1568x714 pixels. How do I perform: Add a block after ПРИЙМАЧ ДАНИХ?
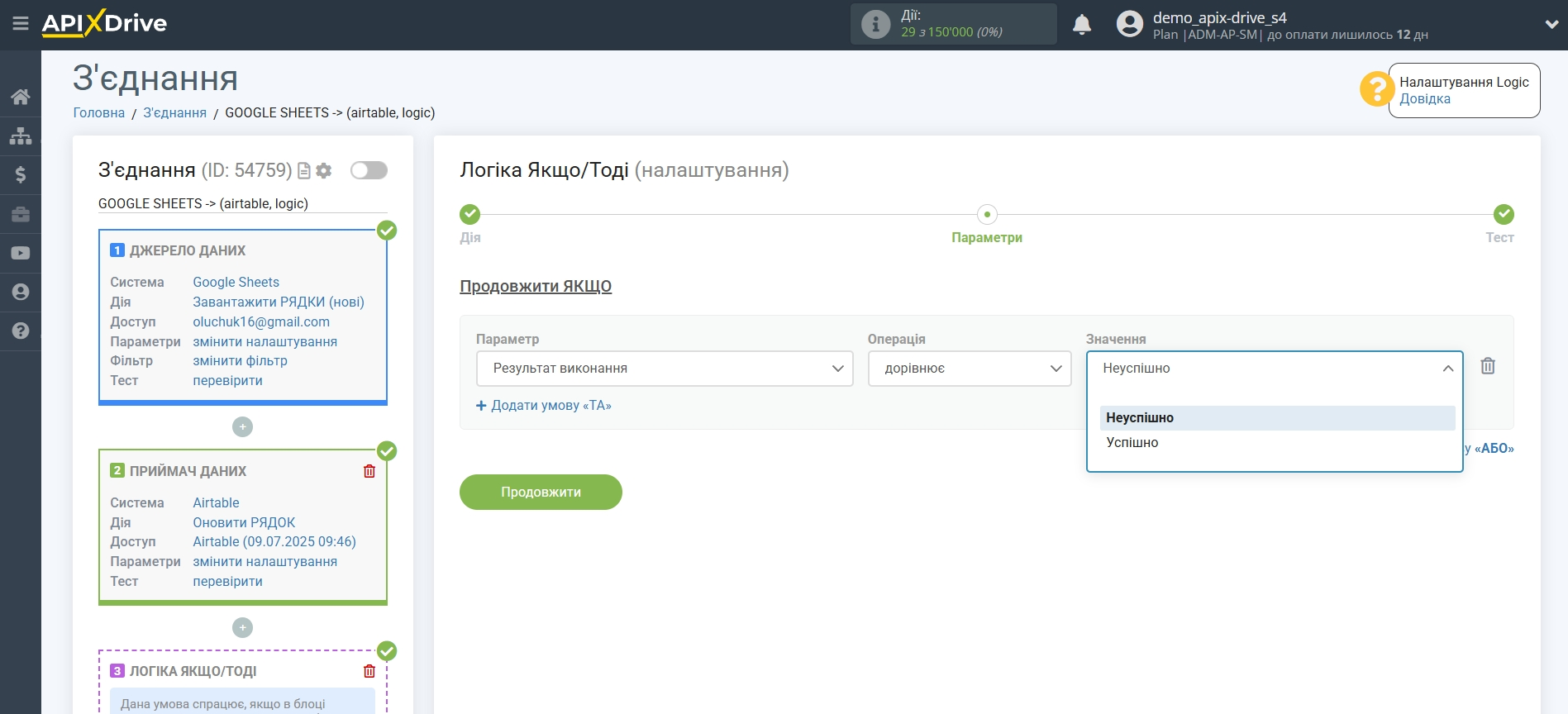(x=242, y=628)
